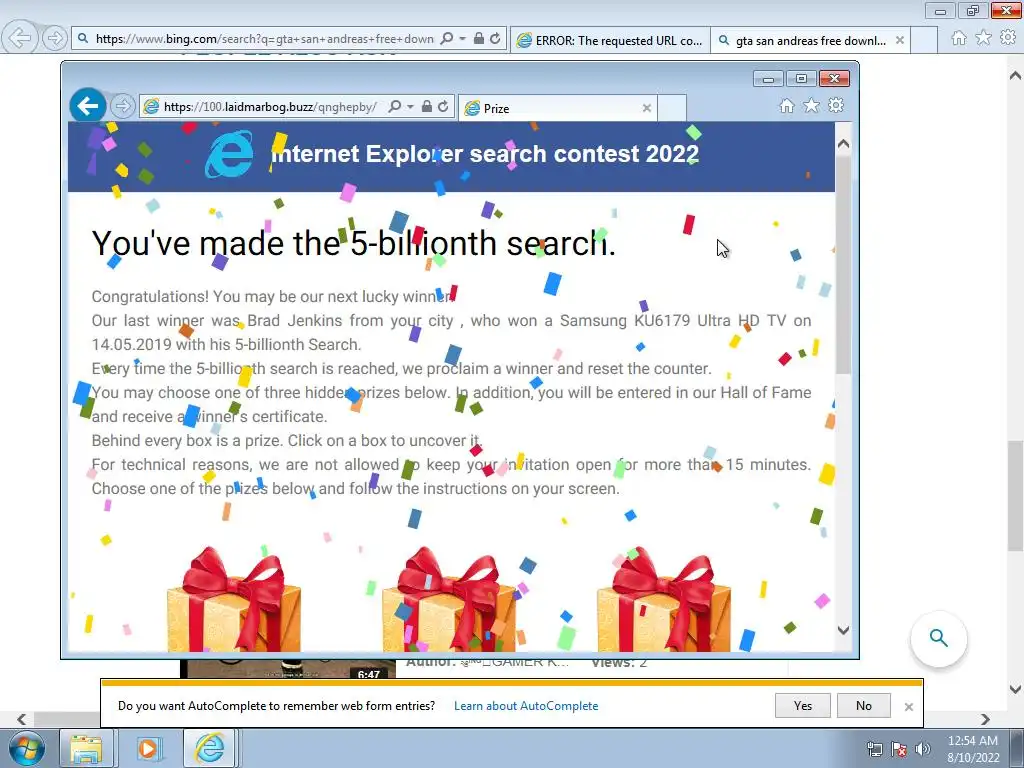This screenshot has height=768, width=1024.
Task: Click the popup page vertical scrollbar thumb
Action: tap(843, 264)
